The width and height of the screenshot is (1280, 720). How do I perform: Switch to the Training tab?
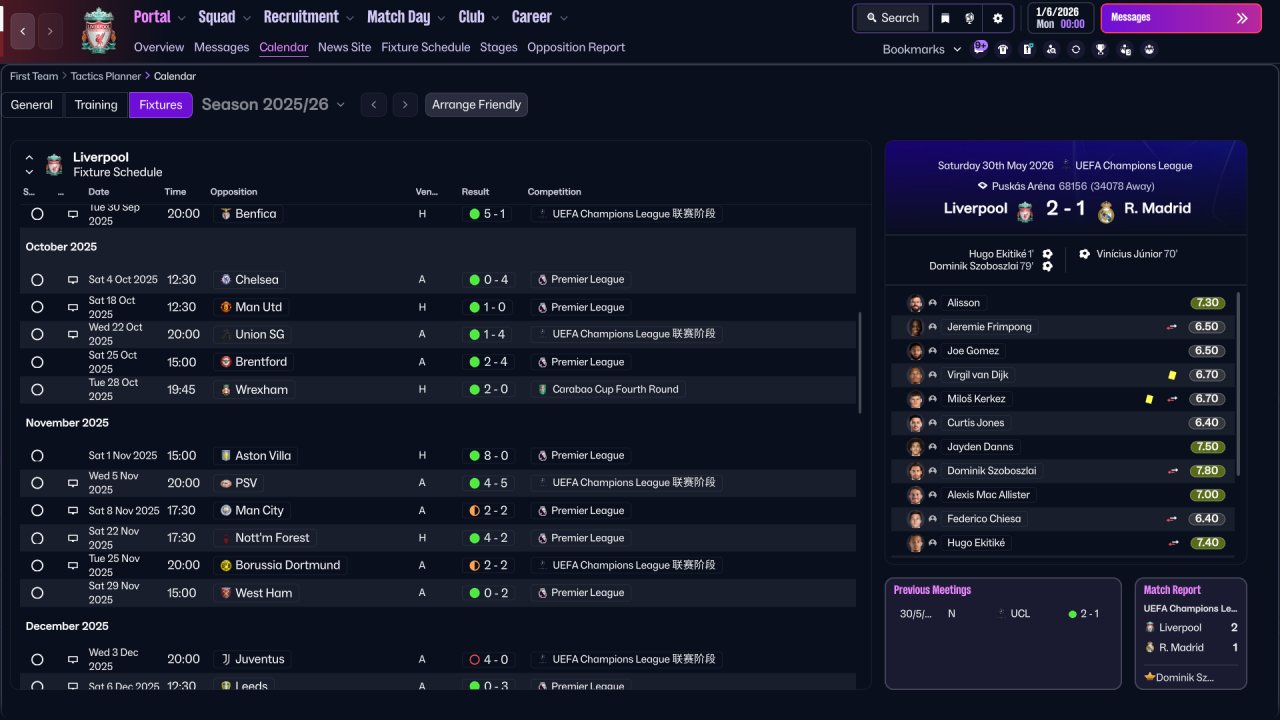point(96,105)
